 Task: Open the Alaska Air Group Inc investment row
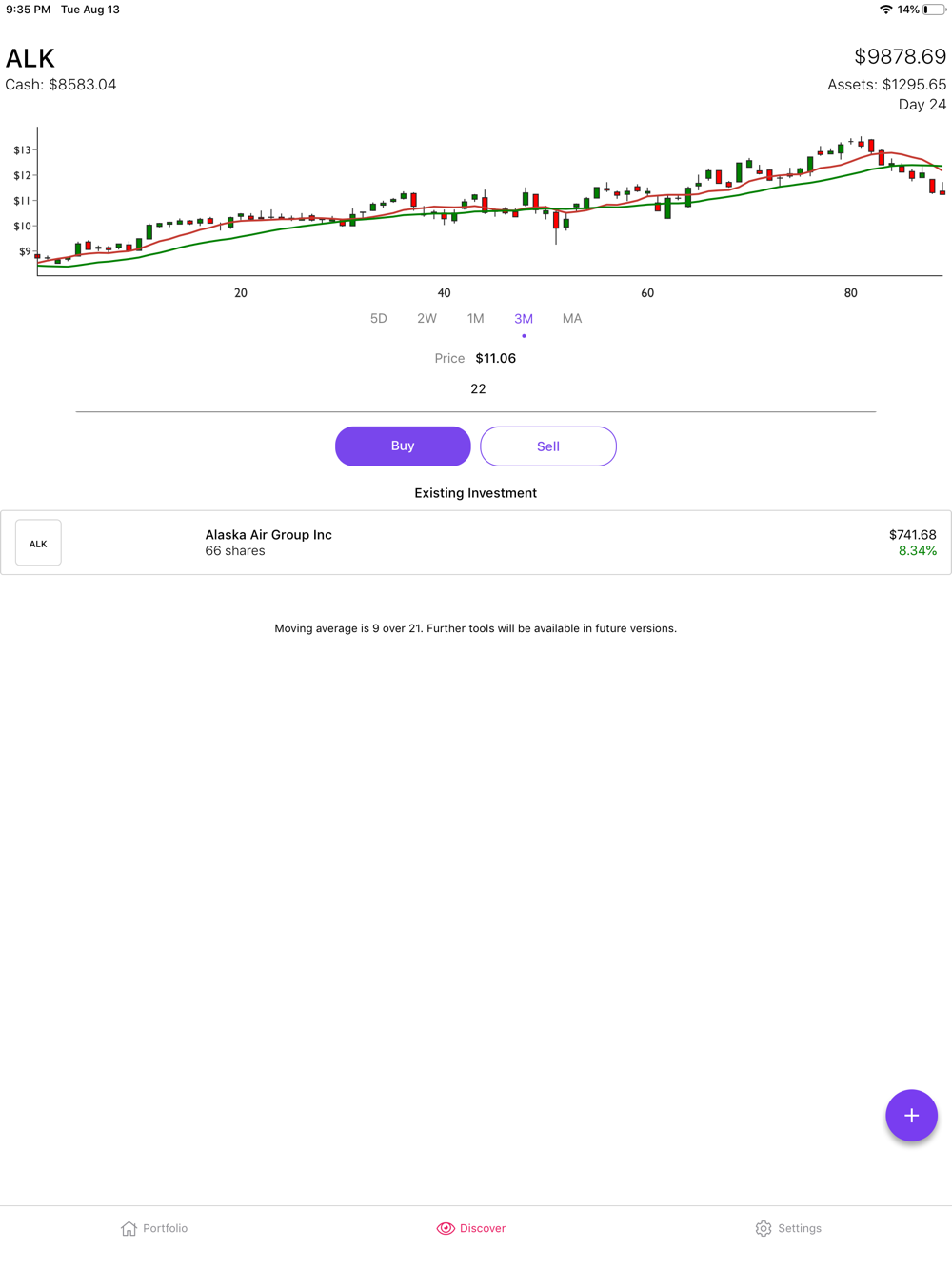pos(476,543)
